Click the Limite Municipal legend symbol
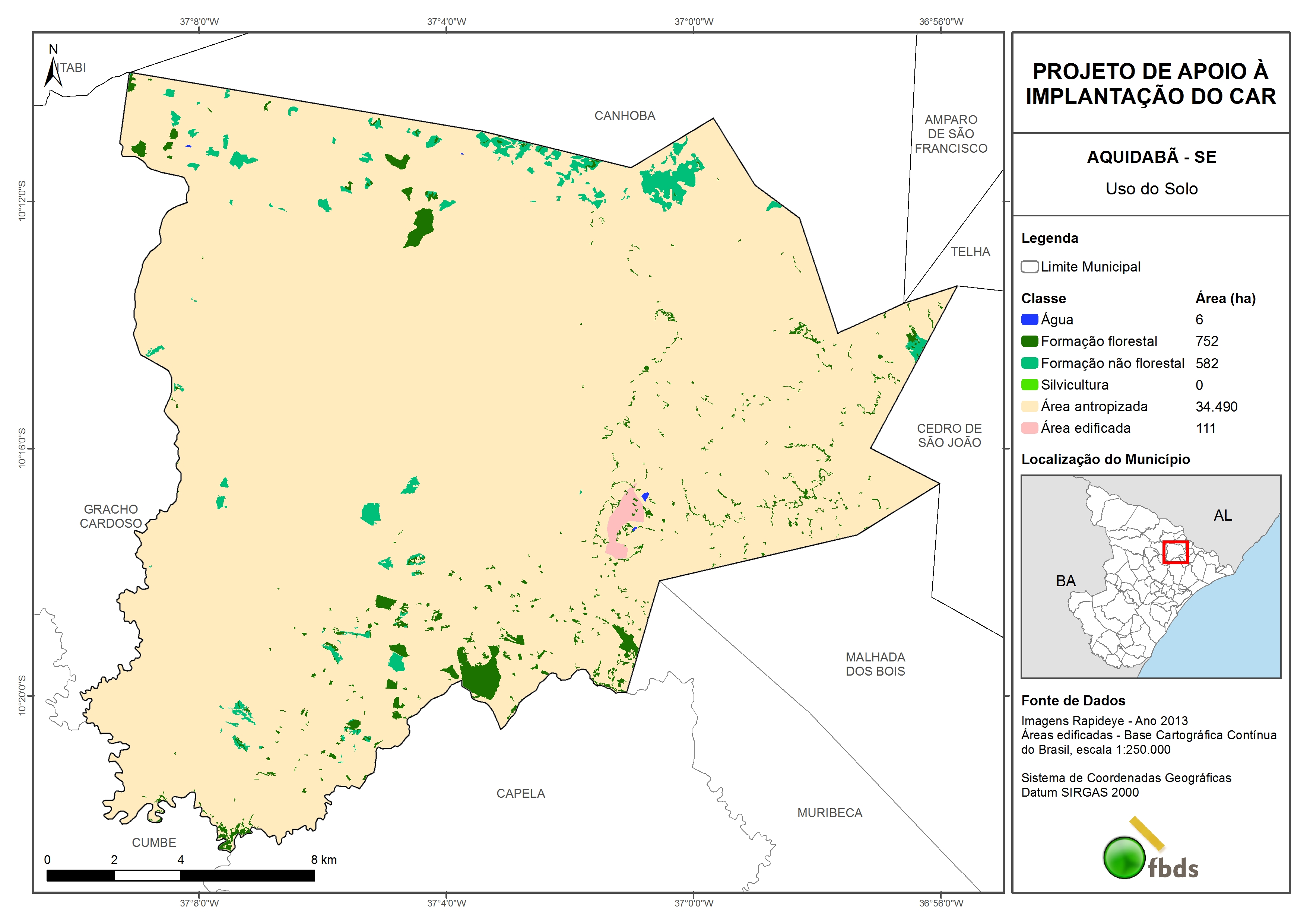This screenshot has height=924, width=1307. (1029, 266)
